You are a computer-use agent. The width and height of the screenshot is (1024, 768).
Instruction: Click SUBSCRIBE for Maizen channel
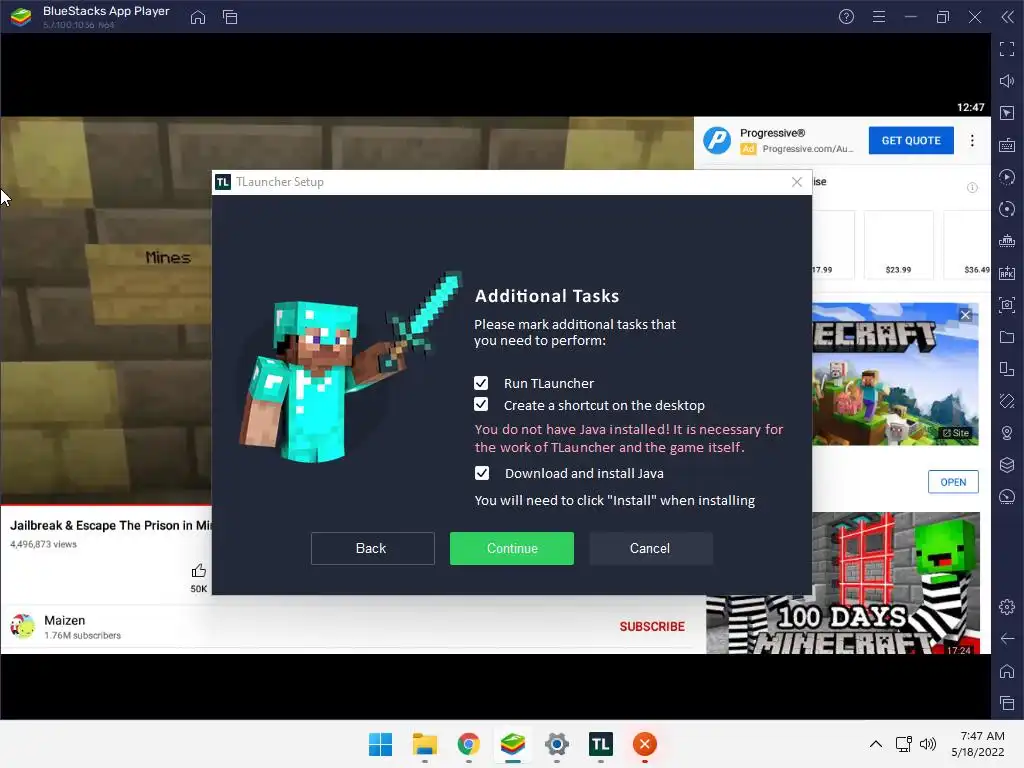tap(652, 627)
